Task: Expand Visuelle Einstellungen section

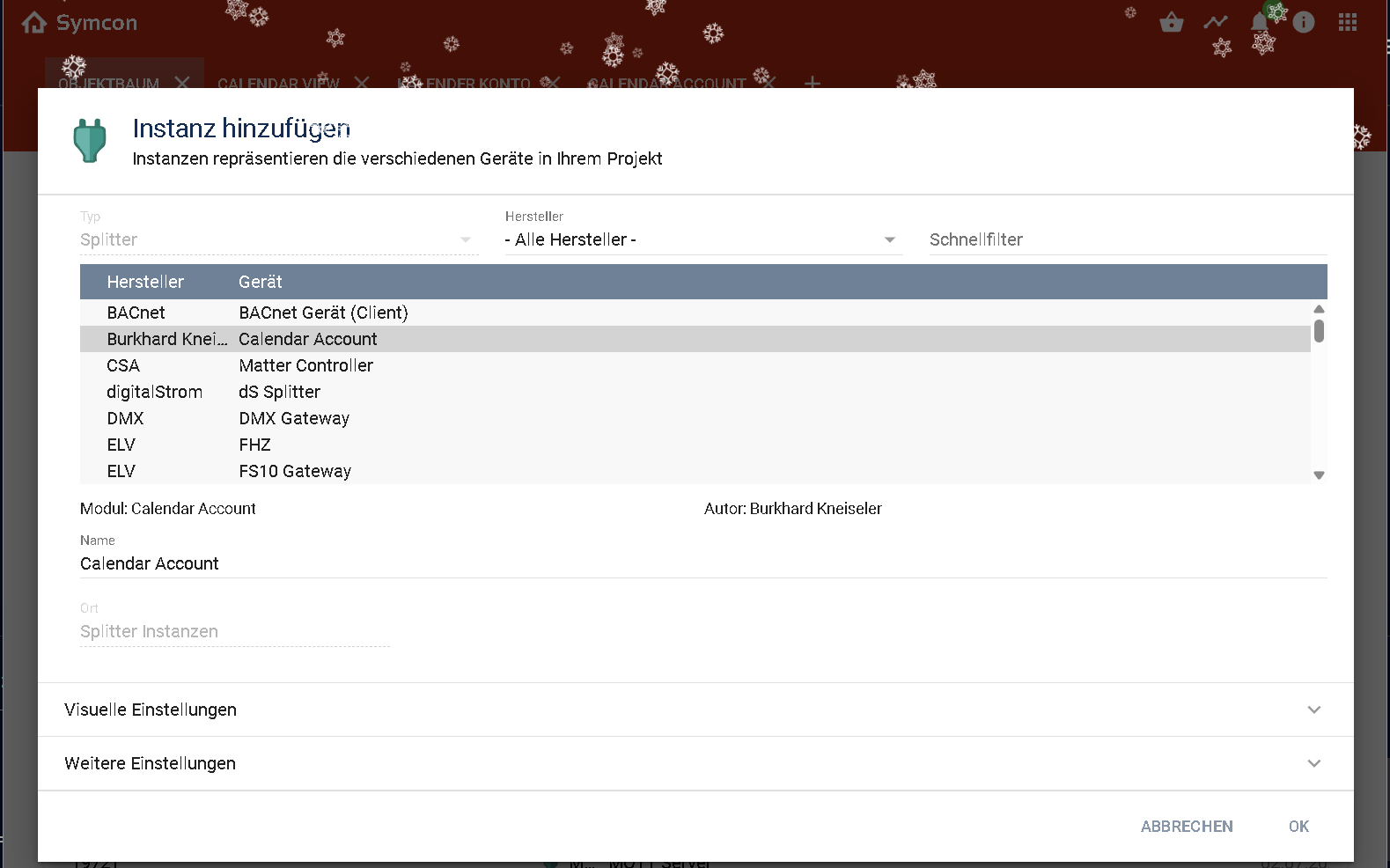Action: pyautogui.click(x=695, y=710)
